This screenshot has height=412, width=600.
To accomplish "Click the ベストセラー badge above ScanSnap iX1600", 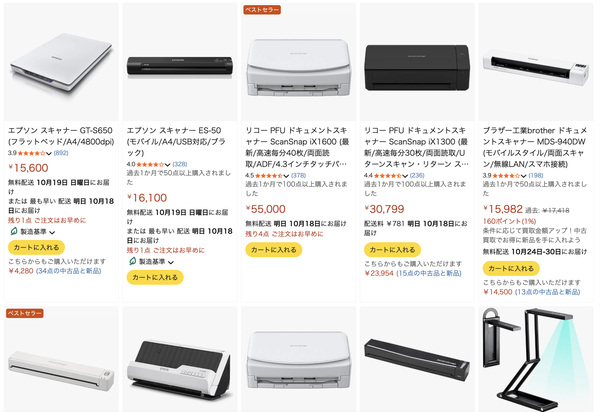I will point(262,10).
